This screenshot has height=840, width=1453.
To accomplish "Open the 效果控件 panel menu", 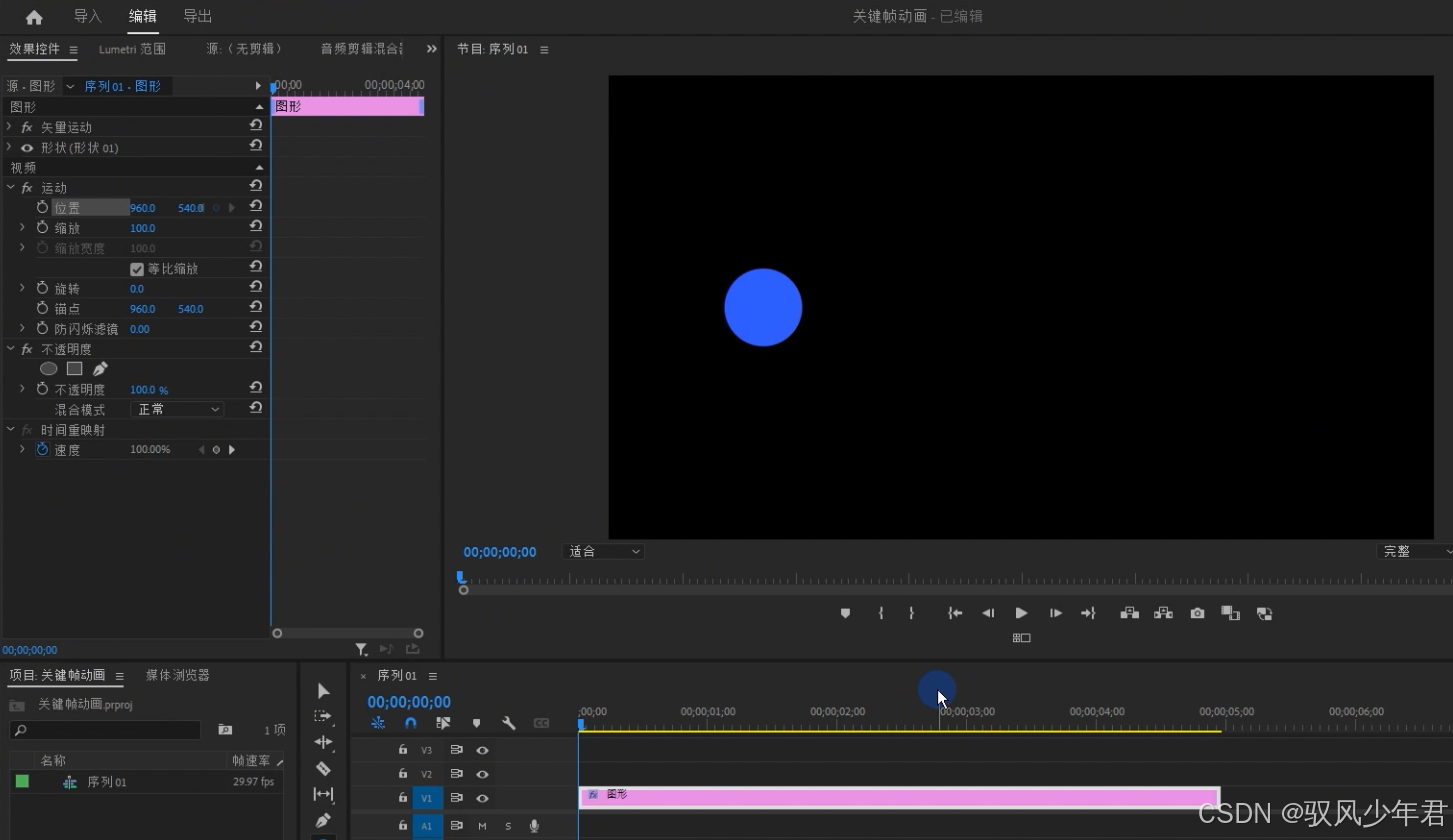I will click(x=73, y=50).
